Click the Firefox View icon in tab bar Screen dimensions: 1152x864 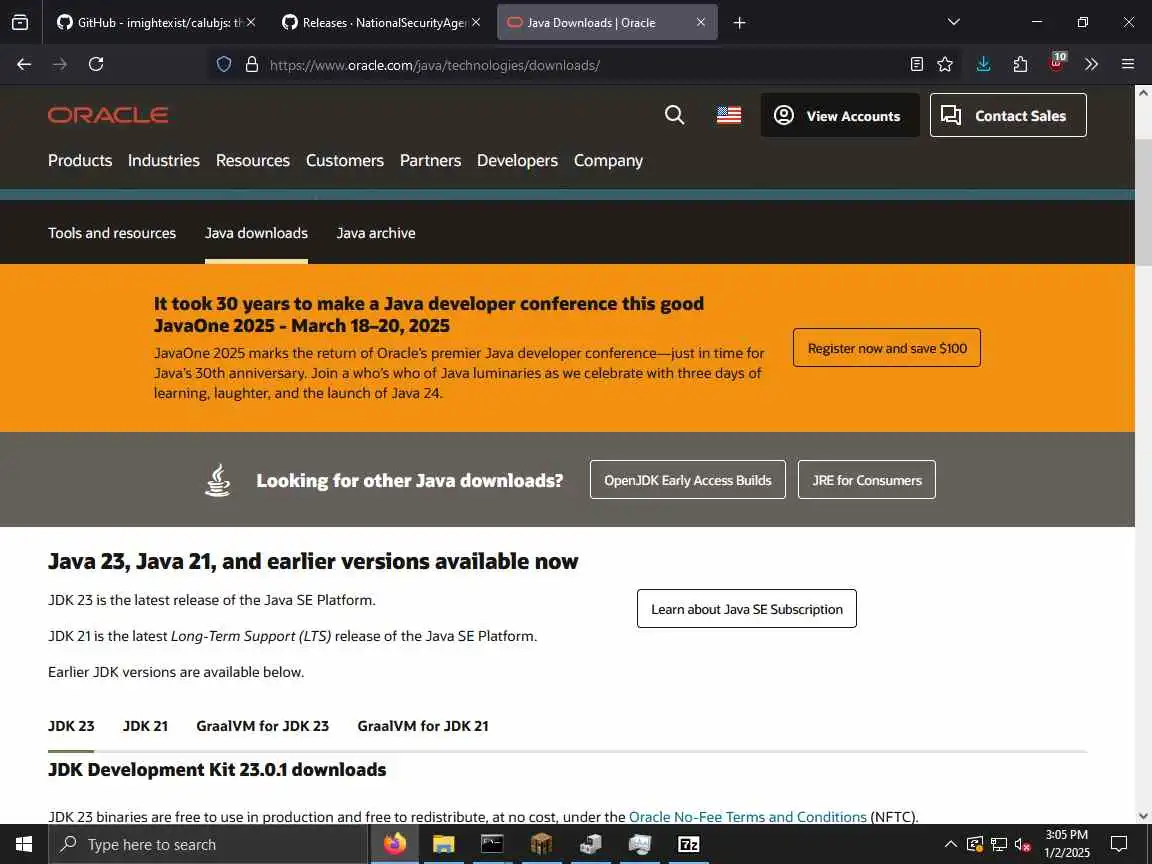pyautogui.click(x=20, y=23)
